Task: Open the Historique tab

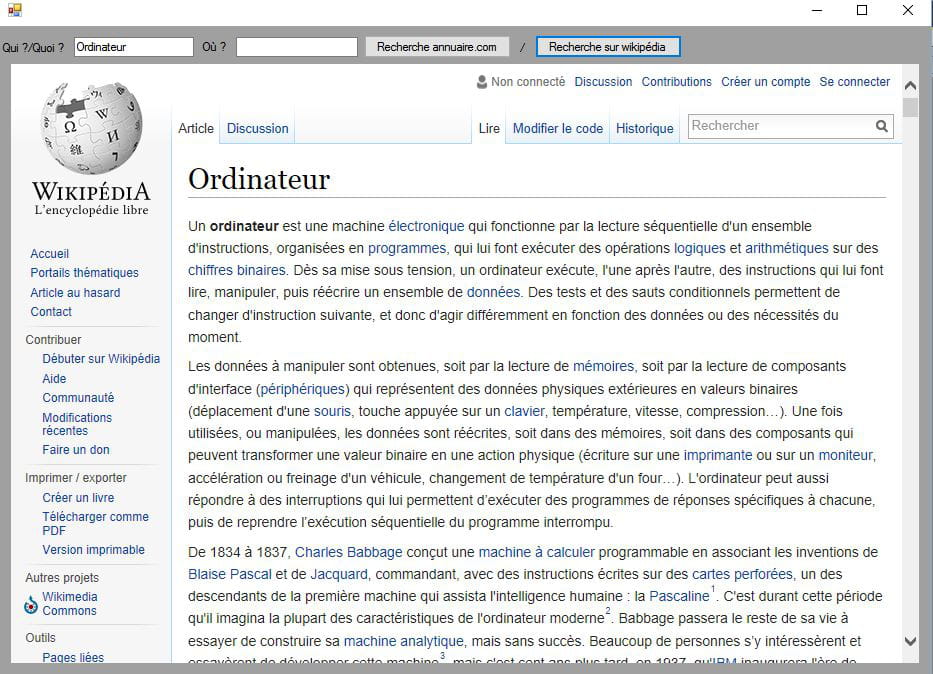Action: 644,128
